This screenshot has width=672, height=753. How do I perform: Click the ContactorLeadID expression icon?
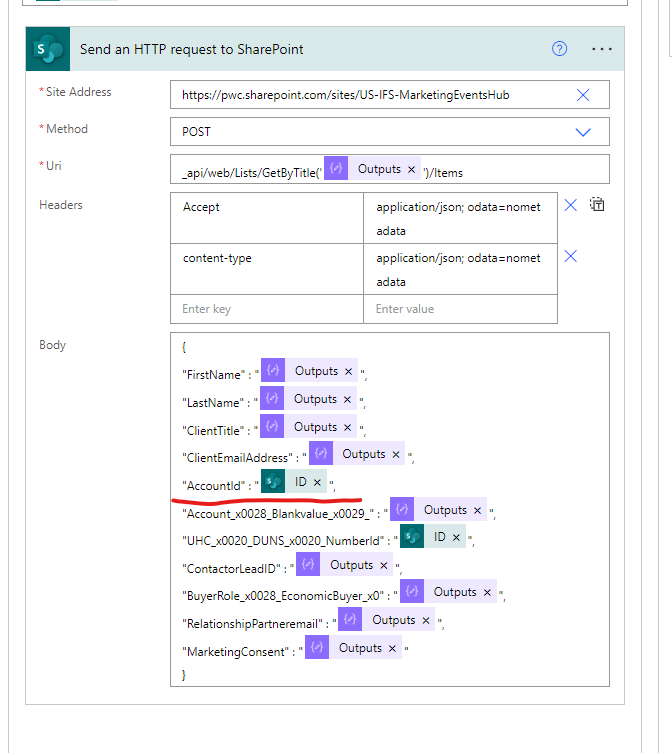click(x=308, y=564)
